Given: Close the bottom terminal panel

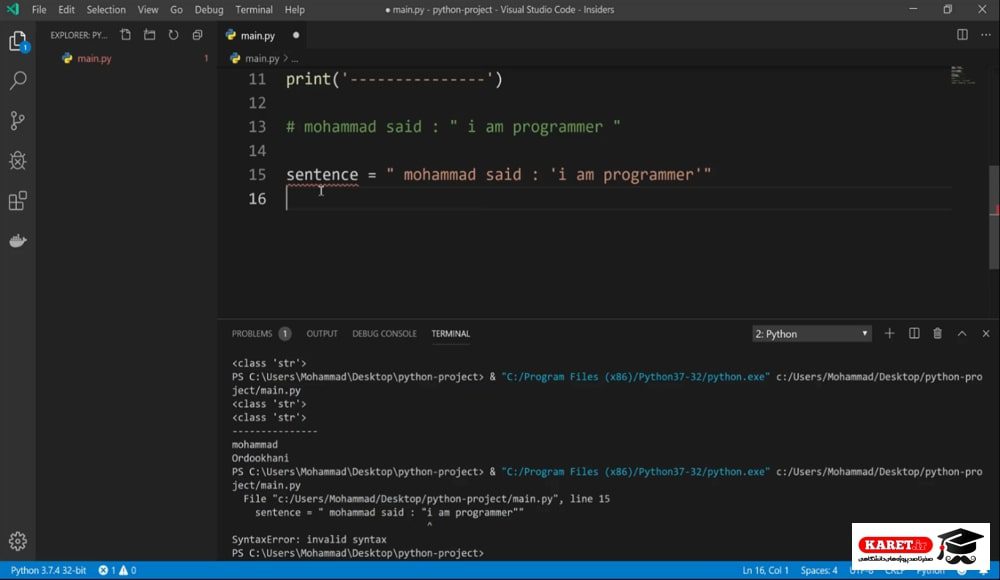Looking at the screenshot, I should click(x=986, y=334).
